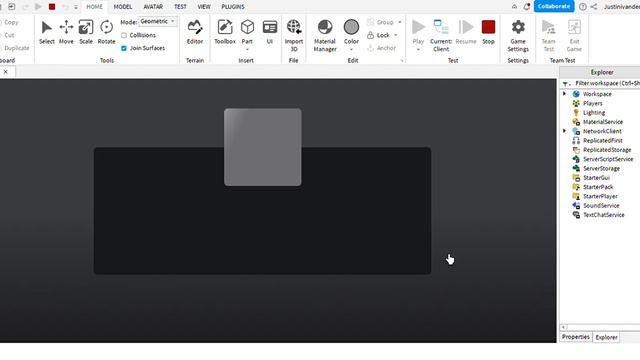Switch to the TEST ribbon tab
Image resolution: width=640 pixels, height=360 pixels.
180,7
